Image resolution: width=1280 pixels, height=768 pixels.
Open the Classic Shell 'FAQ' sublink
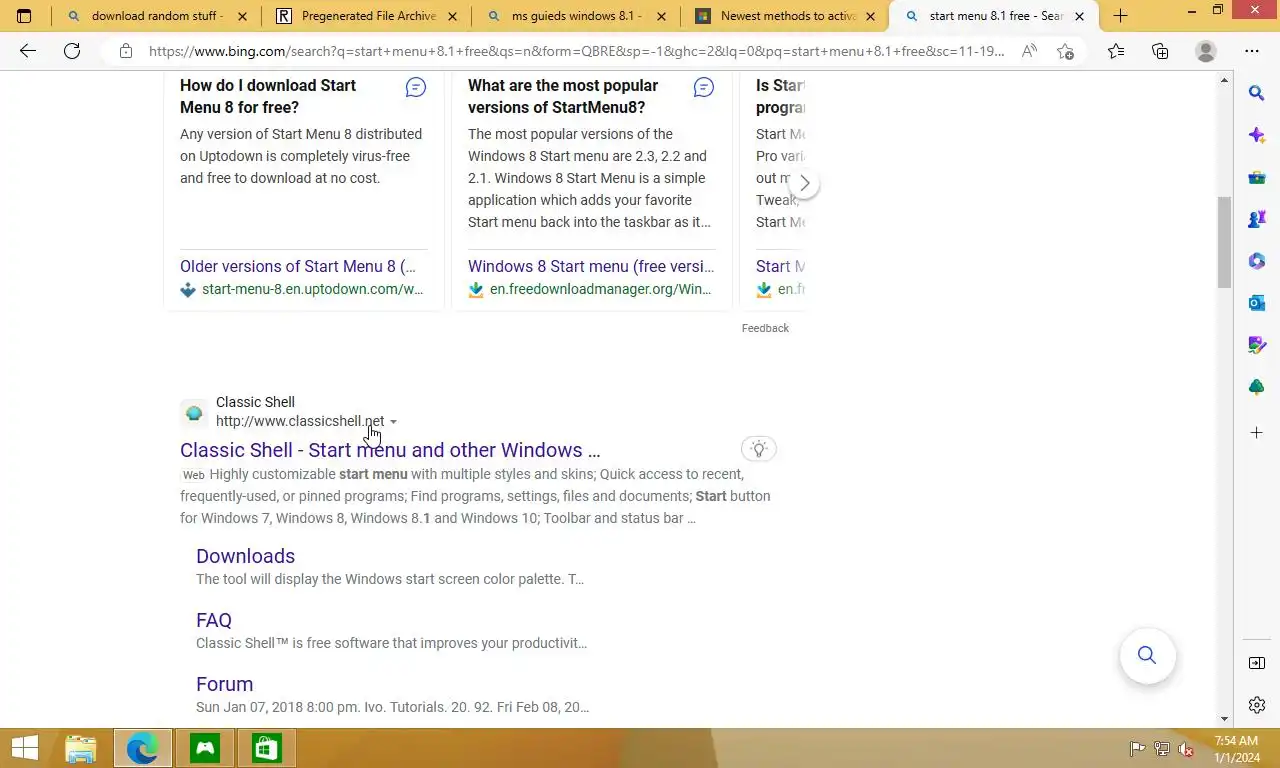214,620
